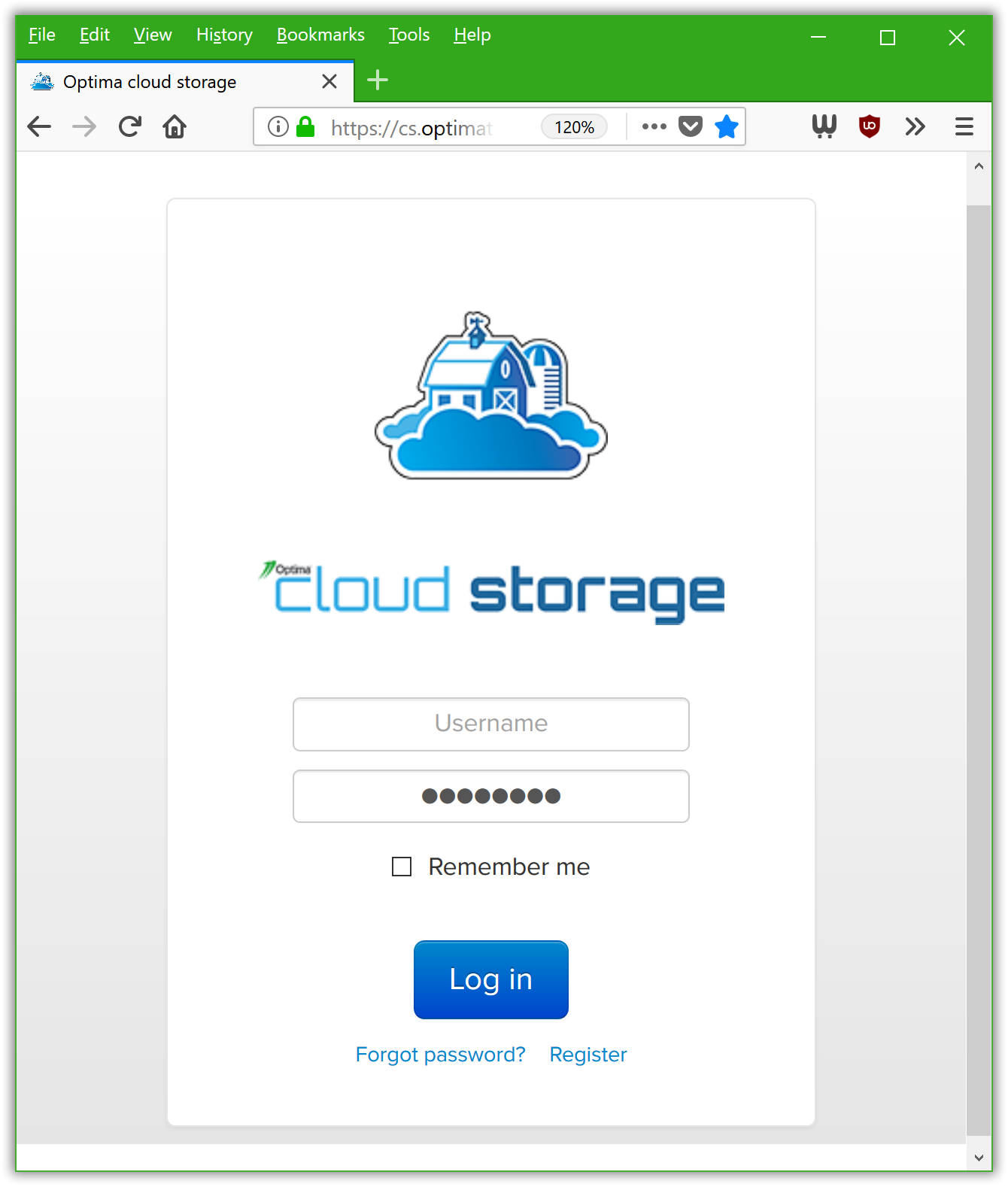1008x1187 pixels.
Task: Focus the Username input field
Action: pyautogui.click(x=490, y=724)
